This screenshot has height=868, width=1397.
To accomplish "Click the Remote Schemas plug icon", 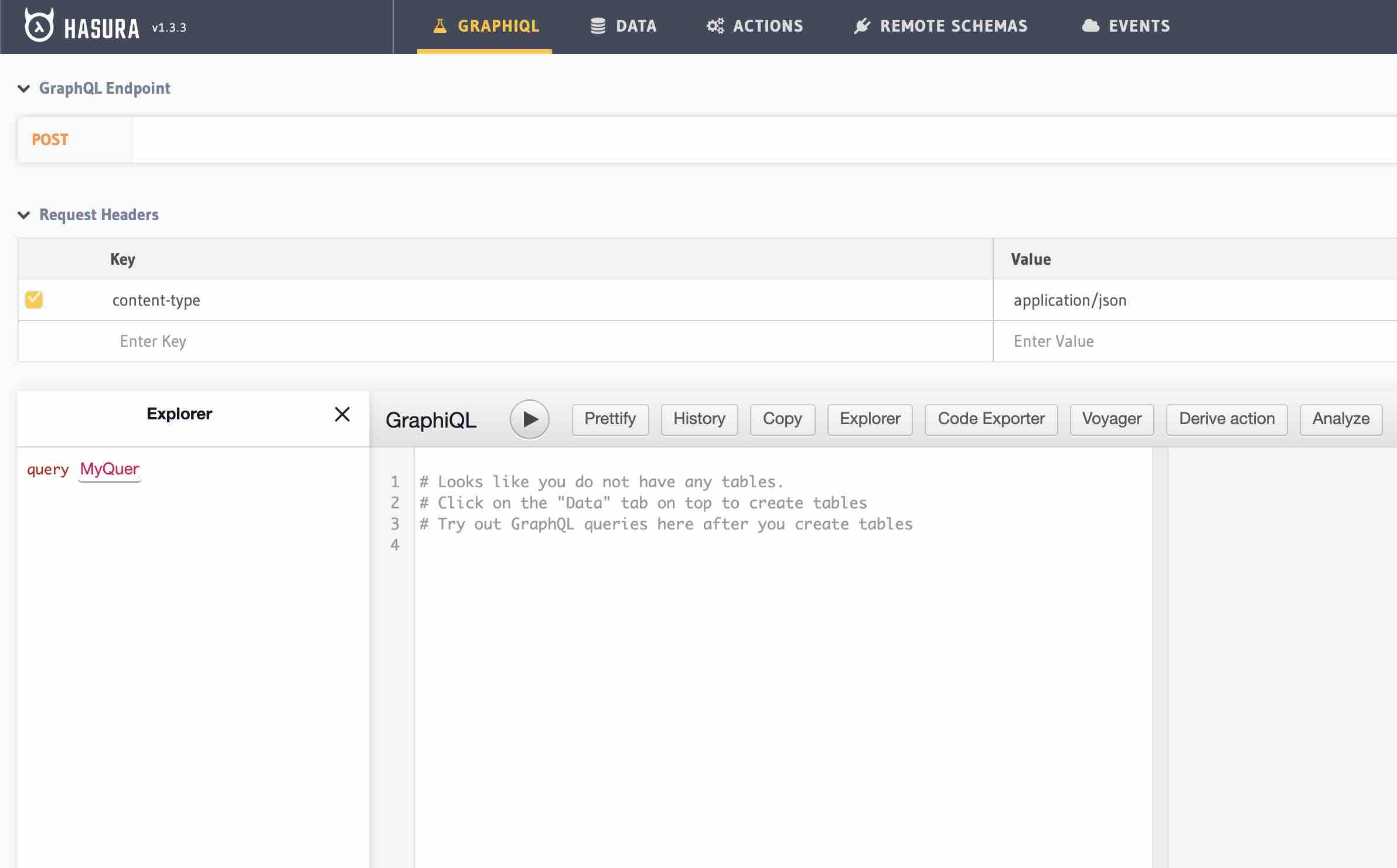I will coord(862,26).
